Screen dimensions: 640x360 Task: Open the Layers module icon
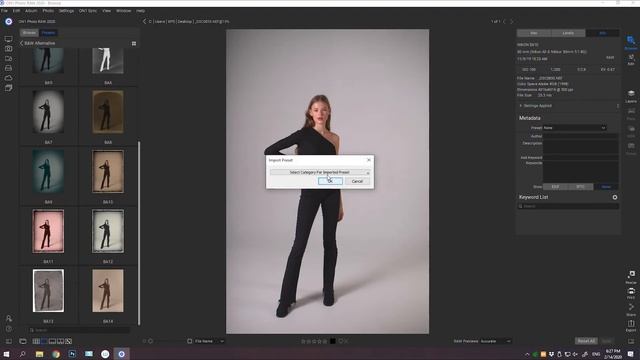click(x=631, y=96)
